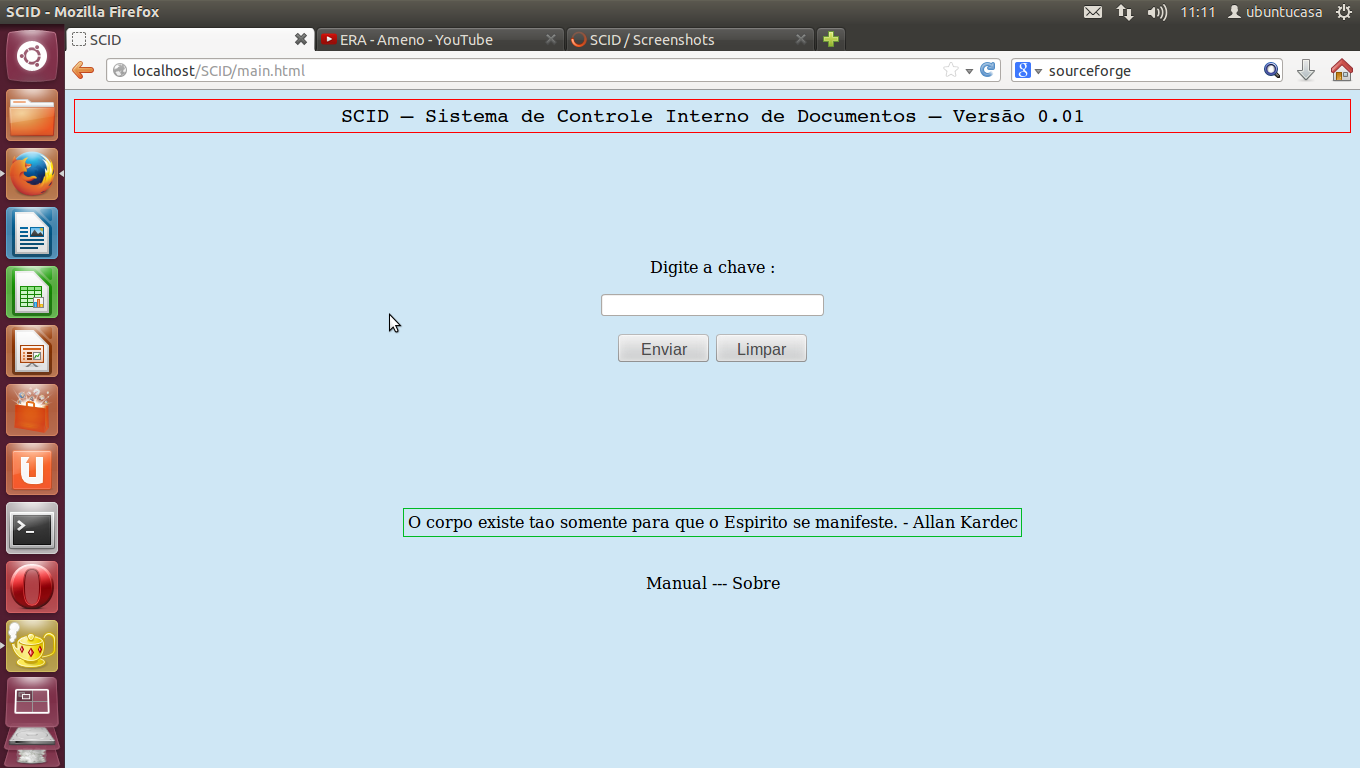Click the Firefox home icon
The width and height of the screenshot is (1360, 768).
click(1341, 70)
